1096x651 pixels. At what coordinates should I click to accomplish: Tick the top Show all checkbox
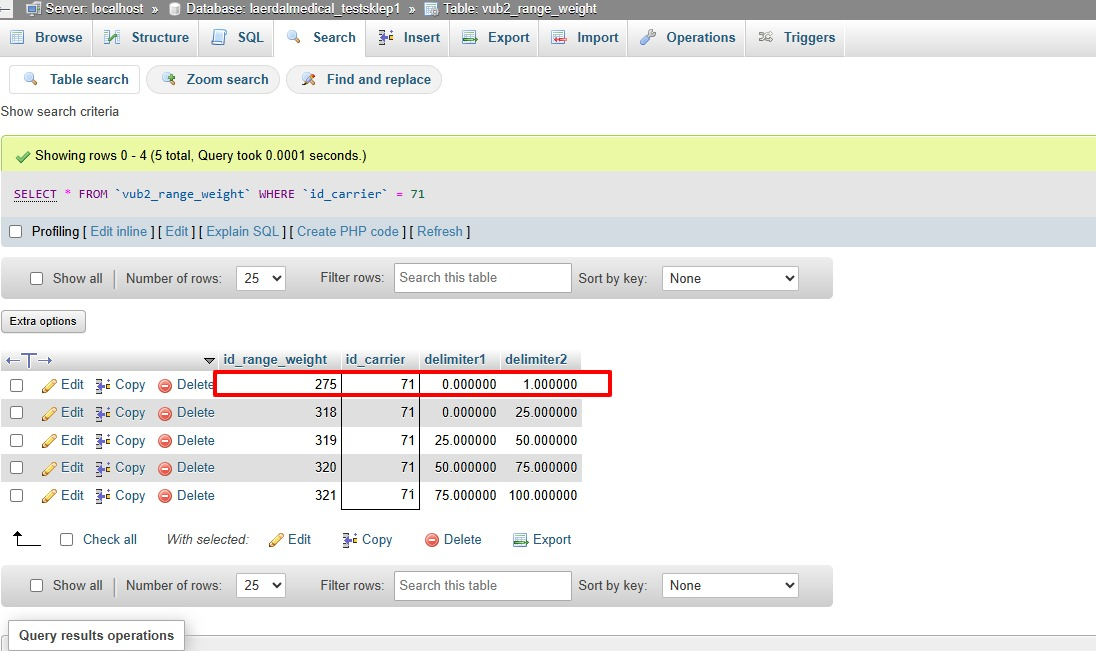[x=36, y=278]
